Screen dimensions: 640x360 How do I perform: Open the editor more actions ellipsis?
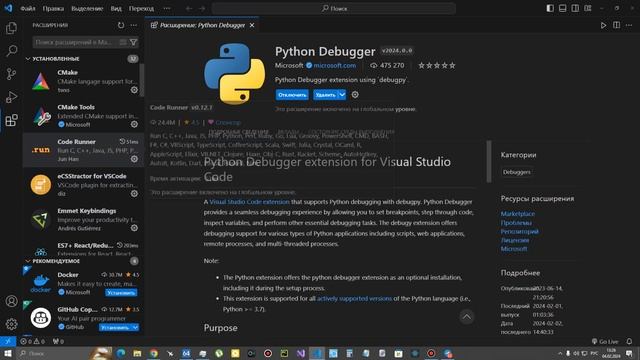[x=629, y=25]
